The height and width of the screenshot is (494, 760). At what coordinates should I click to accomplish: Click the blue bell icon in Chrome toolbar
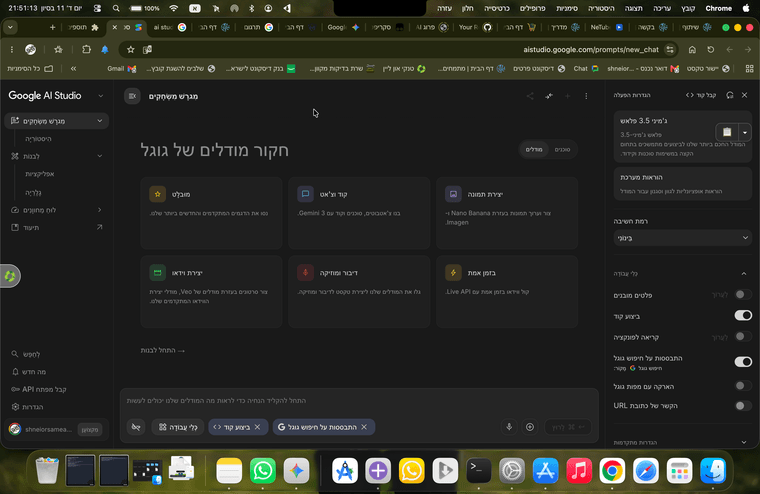[105, 49]
